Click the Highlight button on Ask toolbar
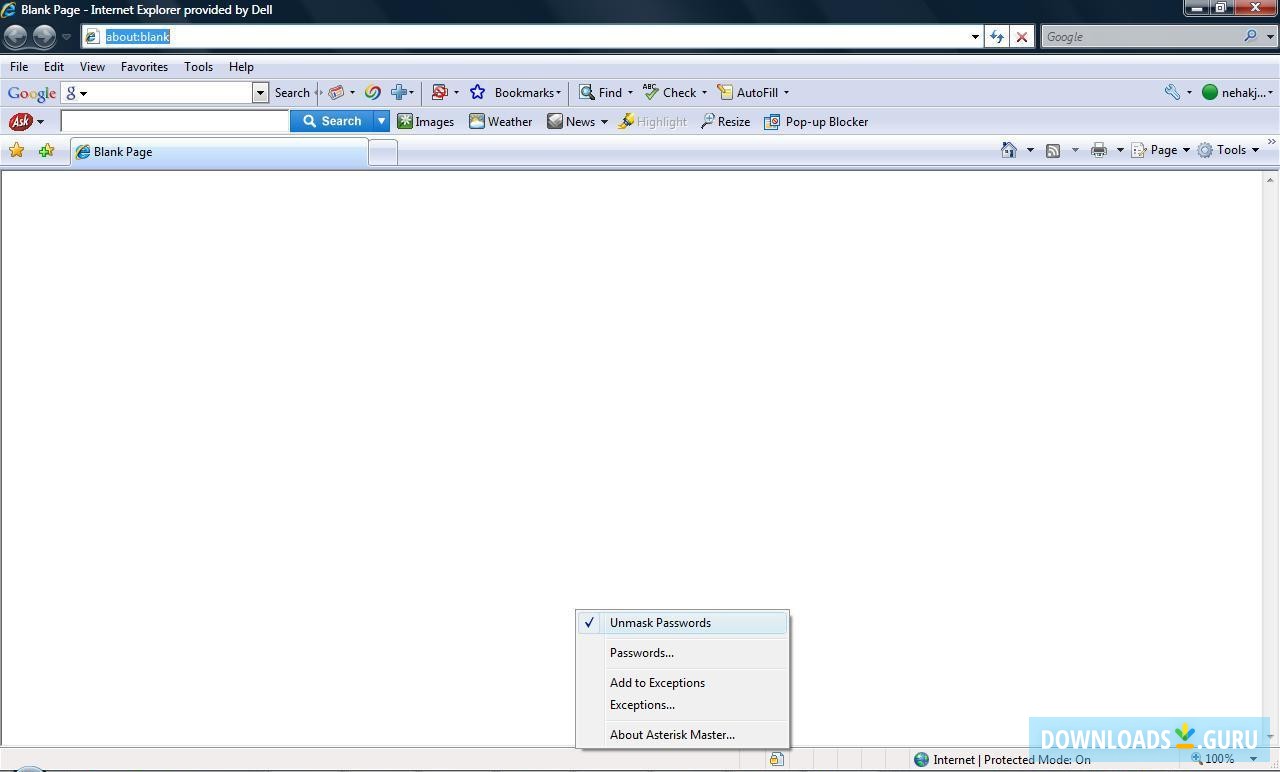 click(652, 122)
